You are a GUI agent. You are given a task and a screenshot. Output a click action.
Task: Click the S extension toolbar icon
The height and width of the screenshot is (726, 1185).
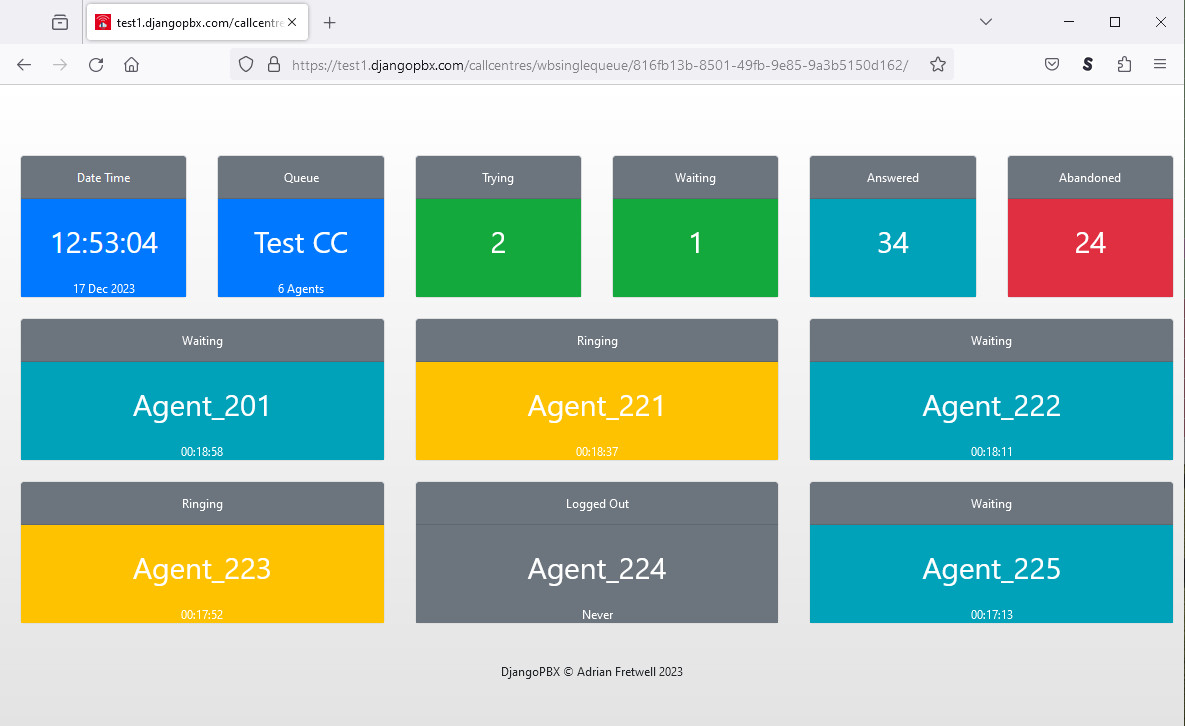tap(1088, 64)
